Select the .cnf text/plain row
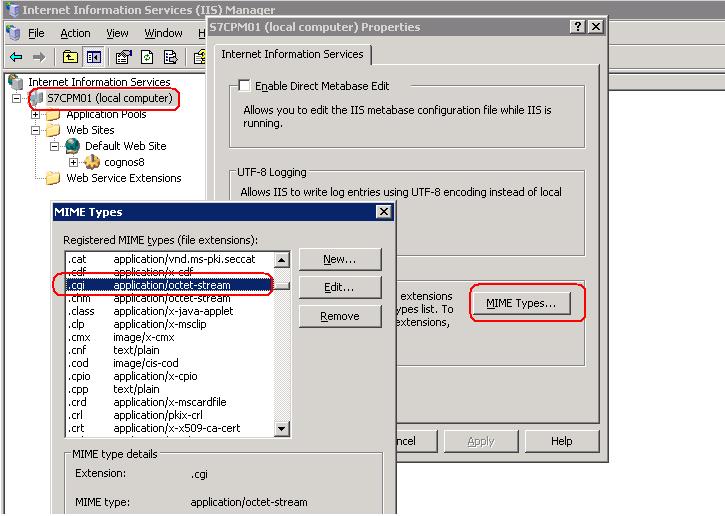Screen dimensions: 725x516 click(x=169, y=350)
